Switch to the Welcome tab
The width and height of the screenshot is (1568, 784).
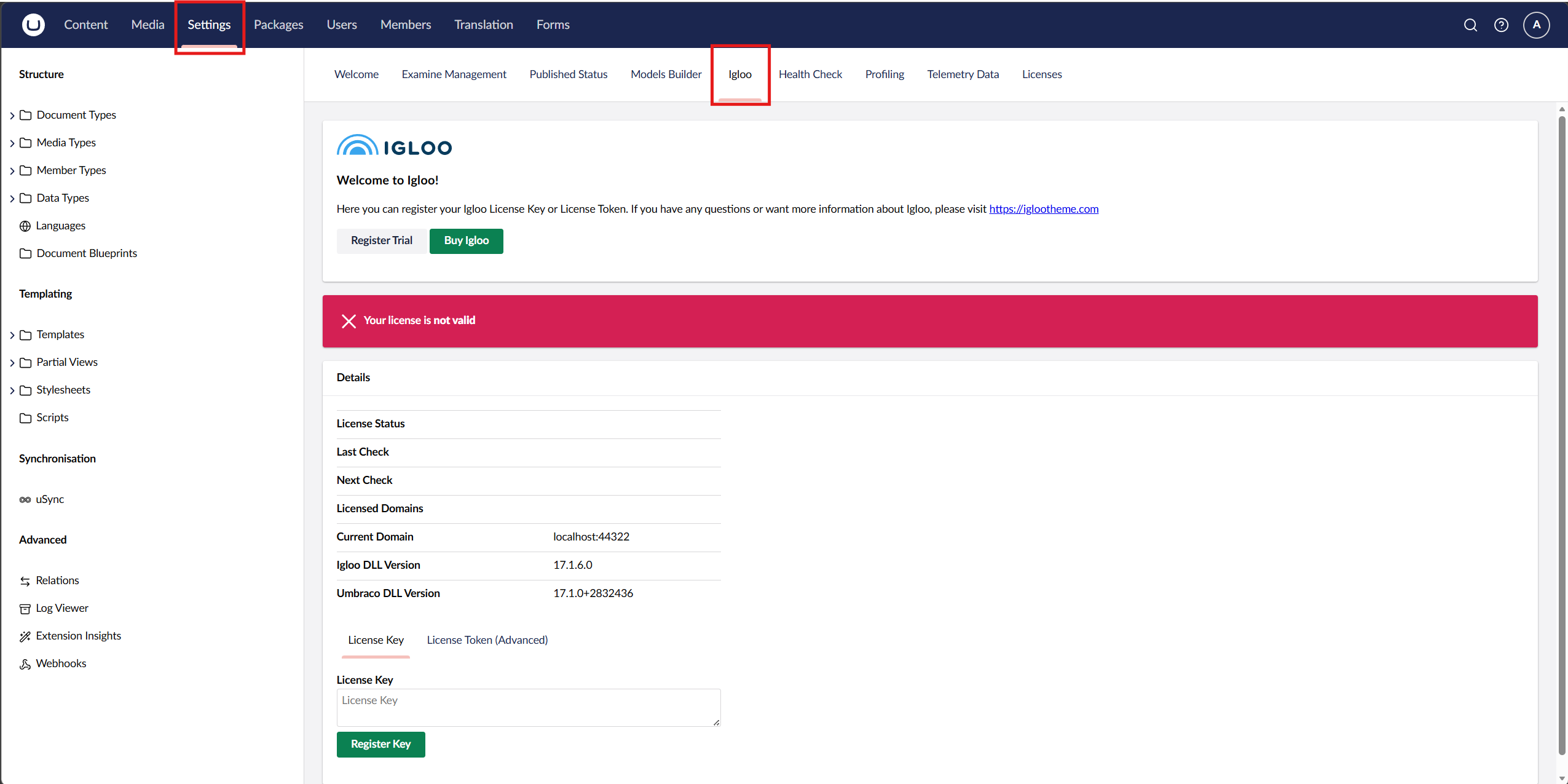click(357, 74)
